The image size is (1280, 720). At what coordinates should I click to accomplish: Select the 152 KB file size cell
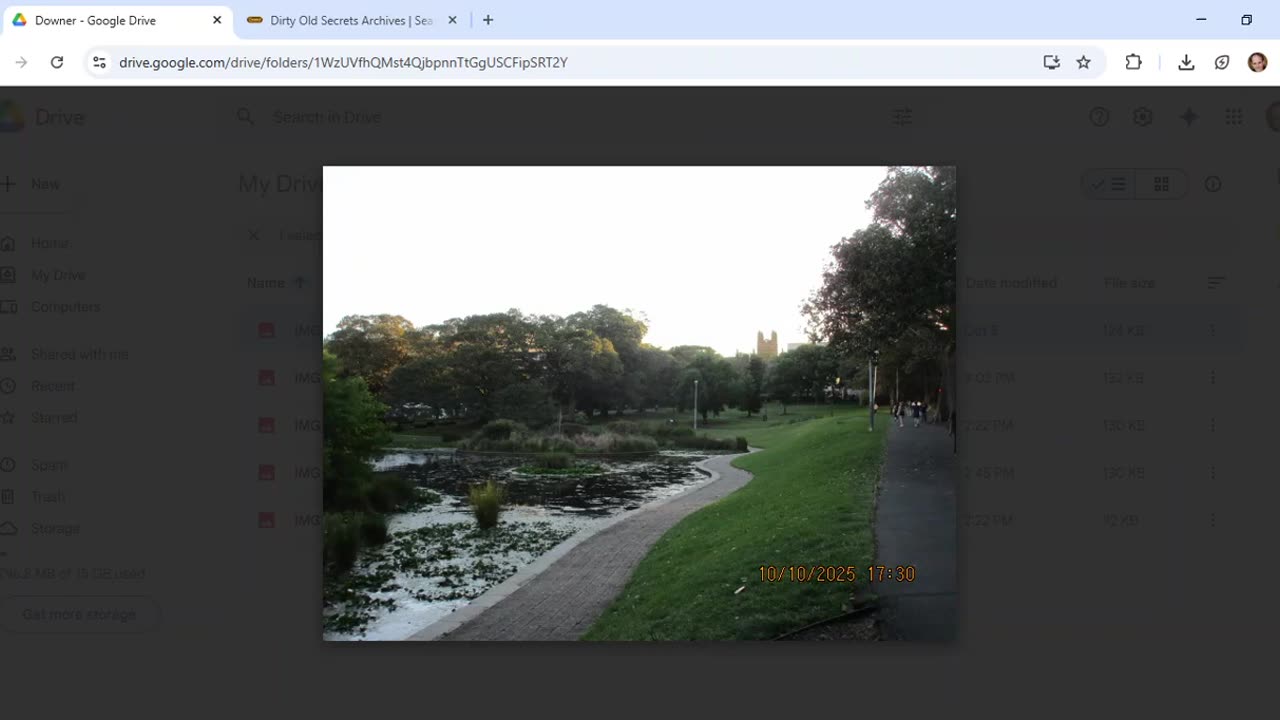pos(1124,378)
